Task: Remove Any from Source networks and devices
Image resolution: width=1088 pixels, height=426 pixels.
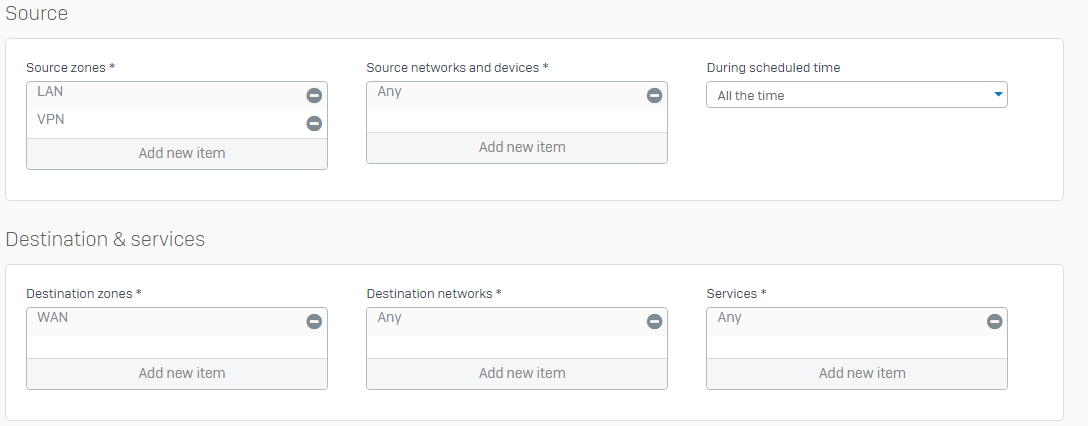Action: coord(654,96)
